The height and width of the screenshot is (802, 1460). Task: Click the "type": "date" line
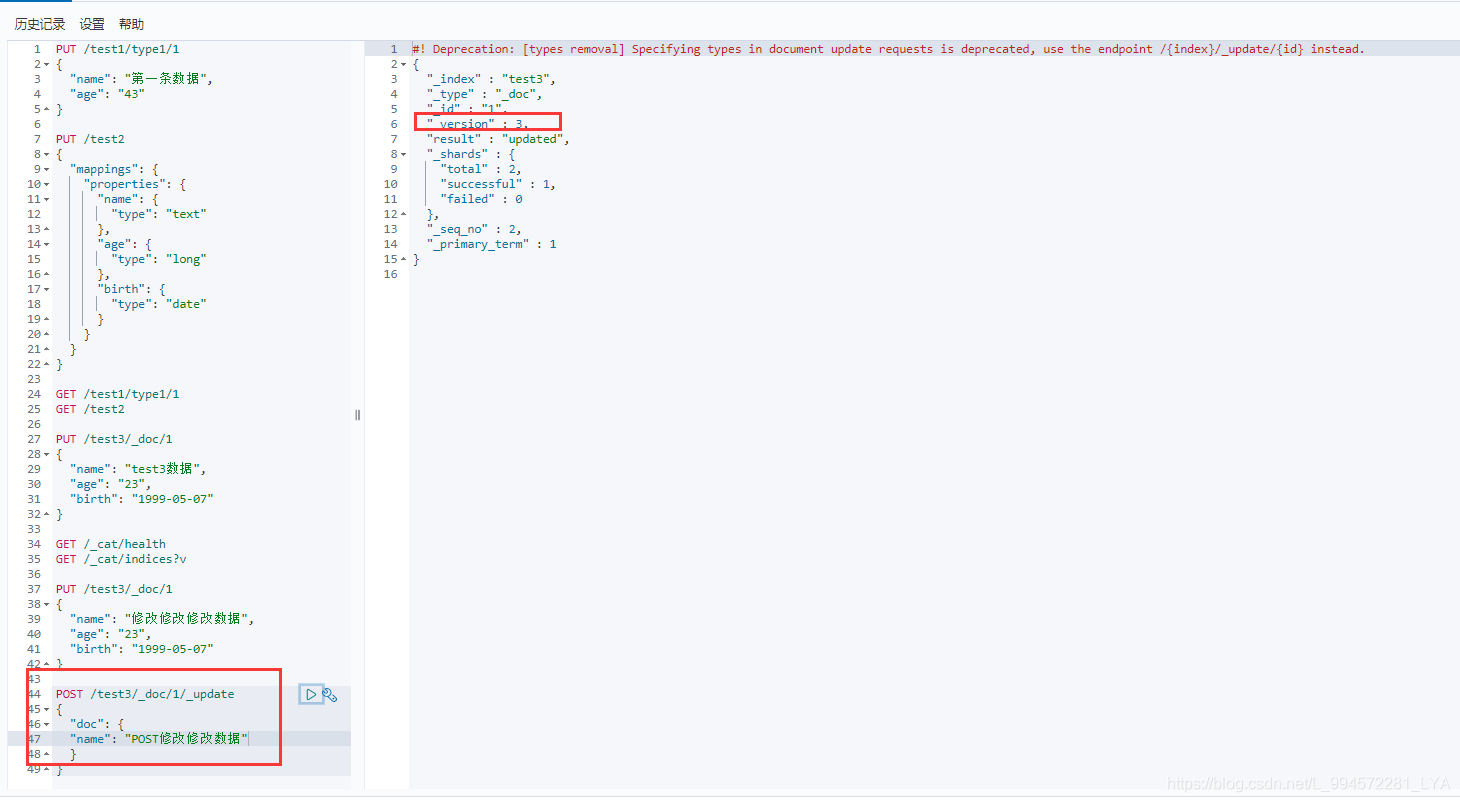[x=159, y=304]
